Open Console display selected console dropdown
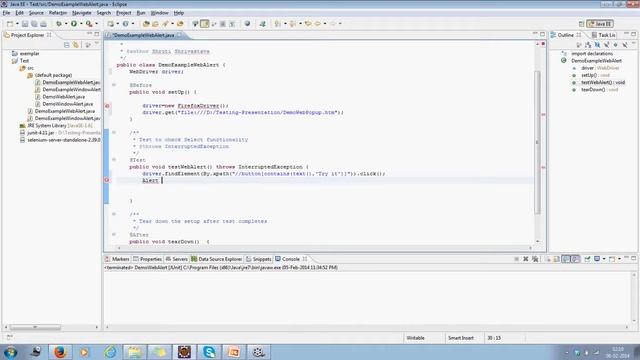640x360 pixels. coord(604,259)
